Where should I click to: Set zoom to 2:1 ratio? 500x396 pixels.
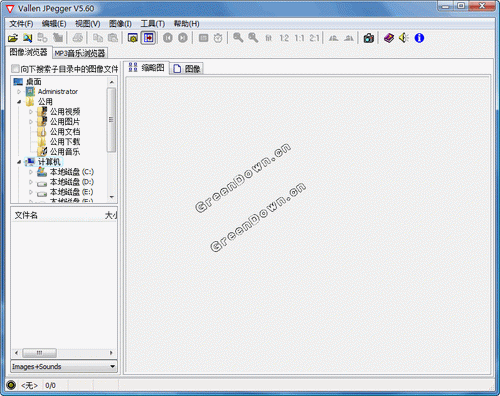pos(314,38)
